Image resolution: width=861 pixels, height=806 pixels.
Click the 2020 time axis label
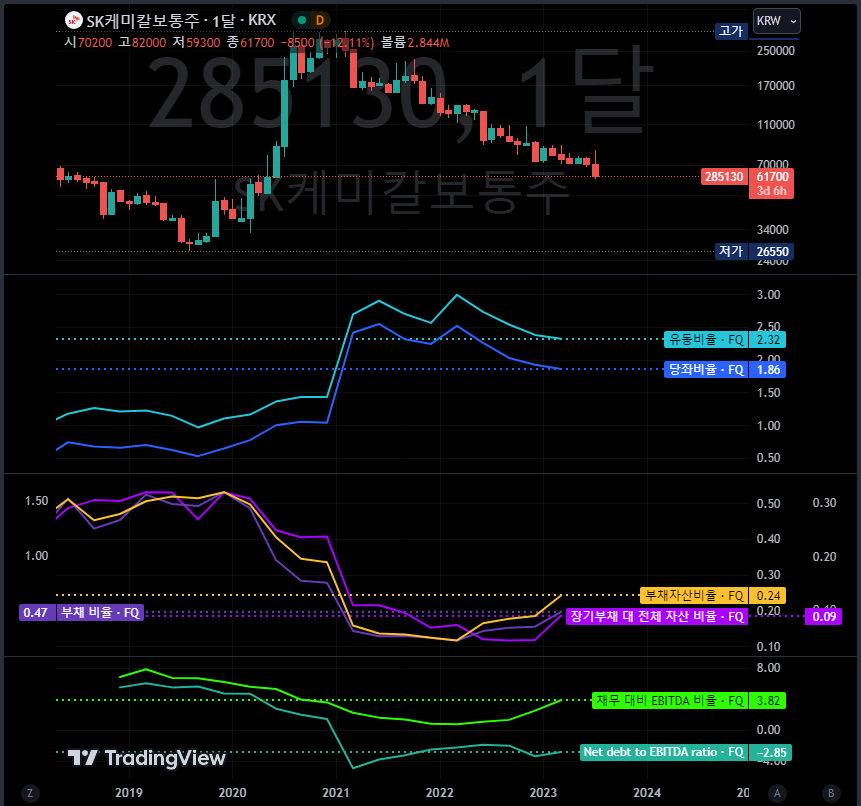coord(232,793)
